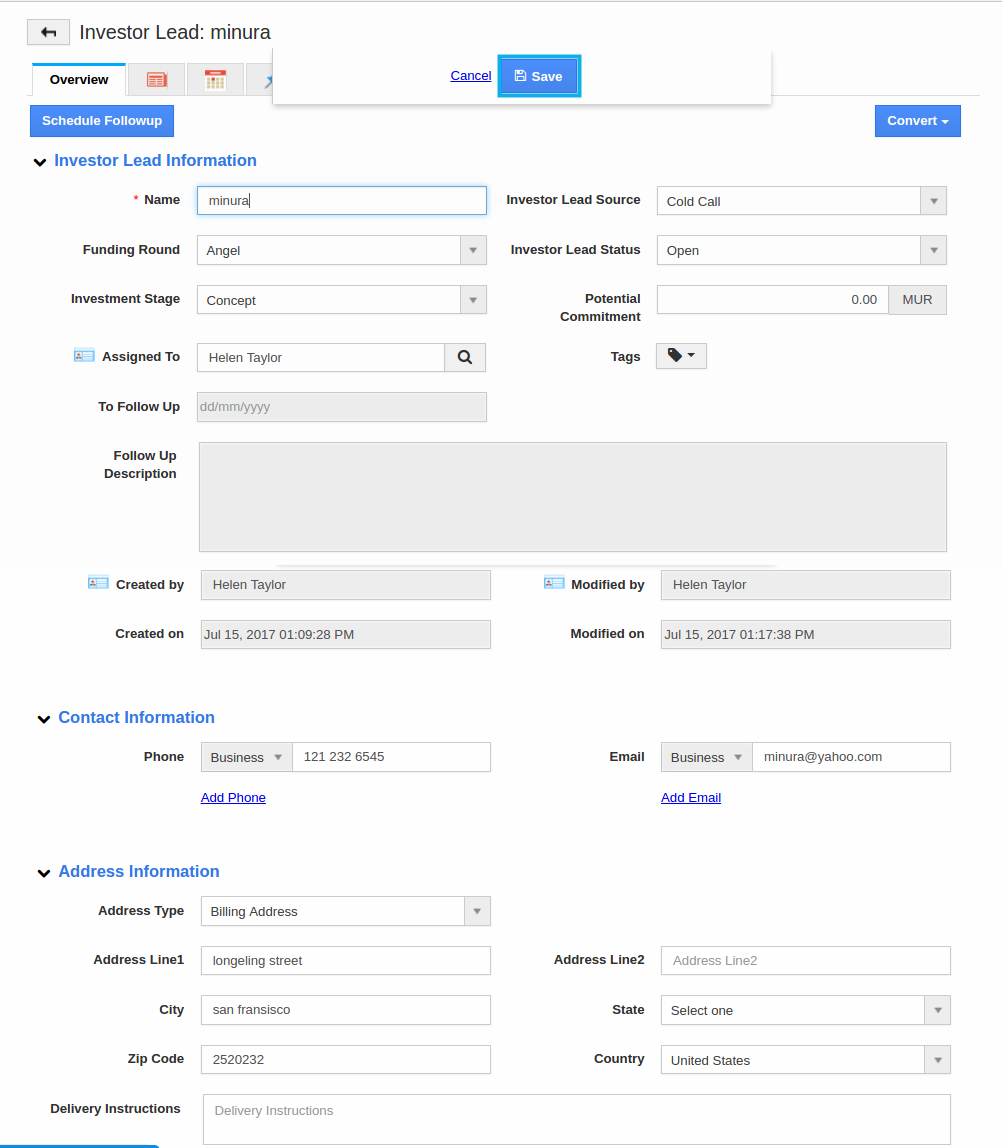Screen dimensions: 1002x1148
Task: Click the Cancel link
Action: click(470, 76)
